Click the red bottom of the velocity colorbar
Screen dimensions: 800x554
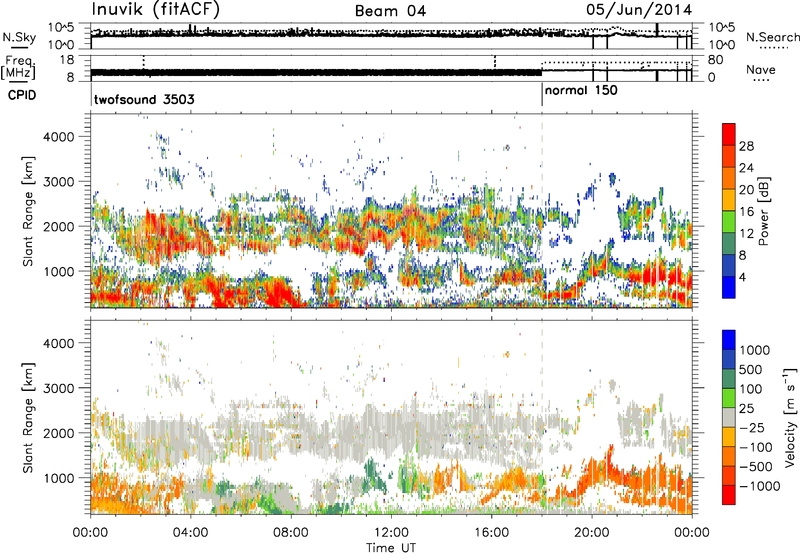coord(729,495)
